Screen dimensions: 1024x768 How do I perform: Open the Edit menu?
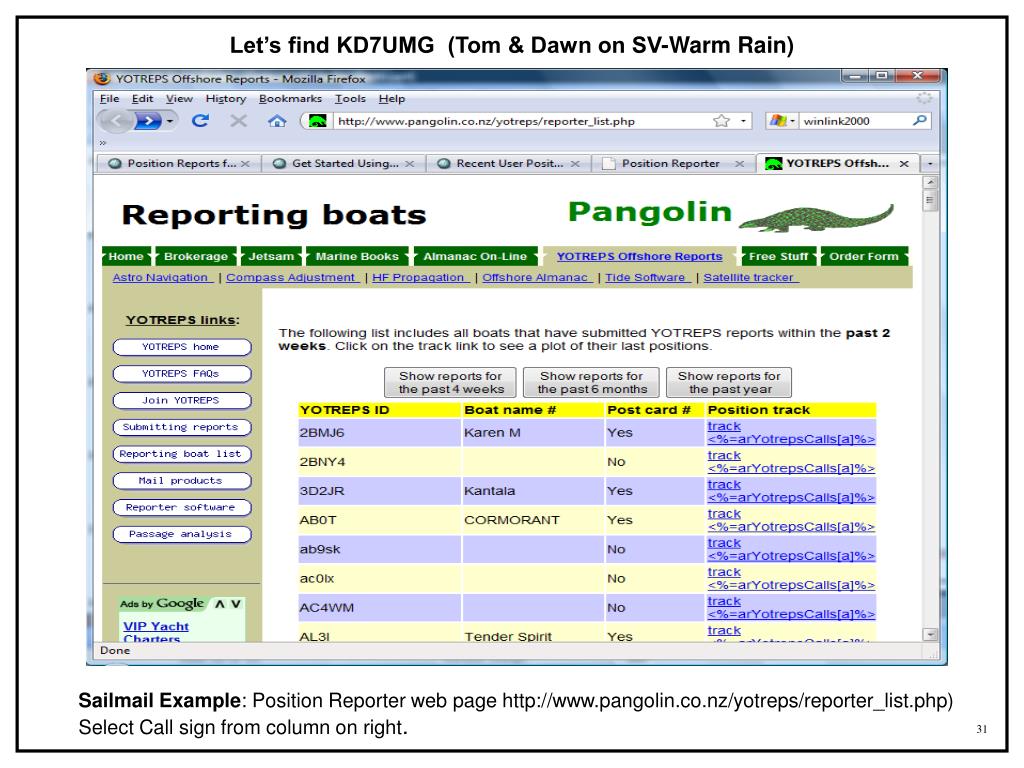[x=142, y=99]
